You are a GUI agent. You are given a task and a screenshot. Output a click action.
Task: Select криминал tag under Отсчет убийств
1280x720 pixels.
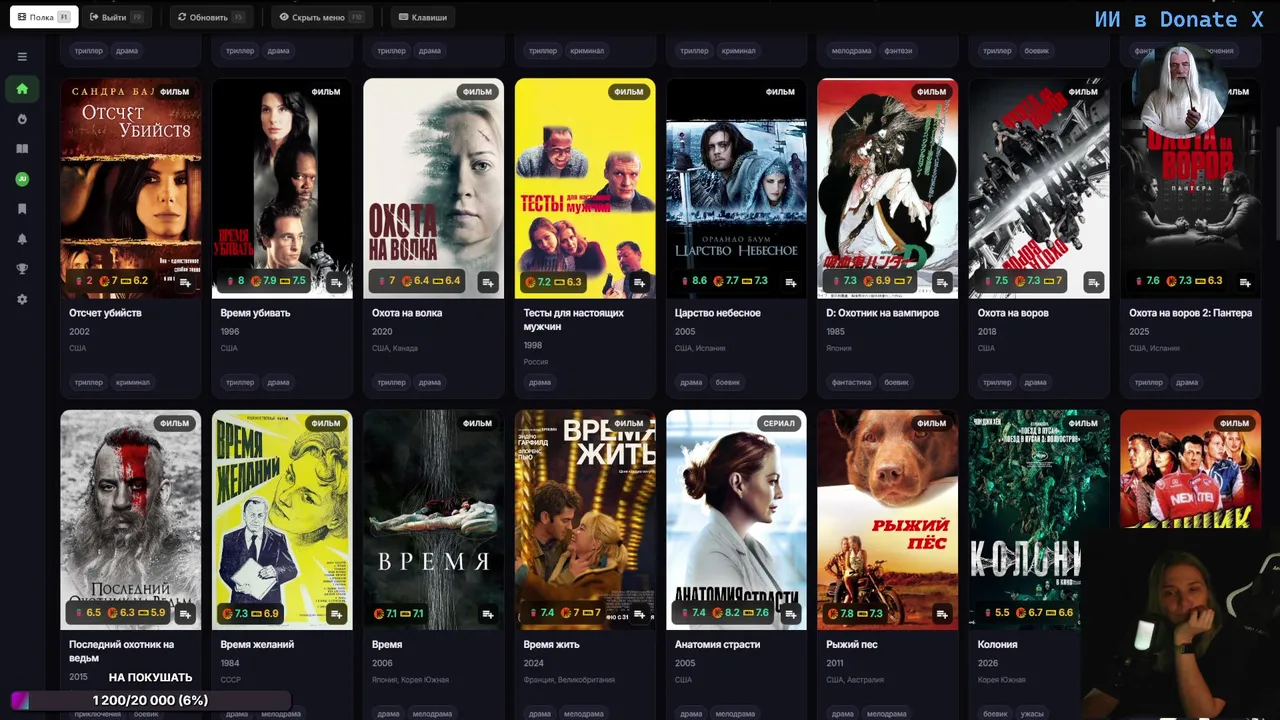pyautogui.click(x=133, y=382)
